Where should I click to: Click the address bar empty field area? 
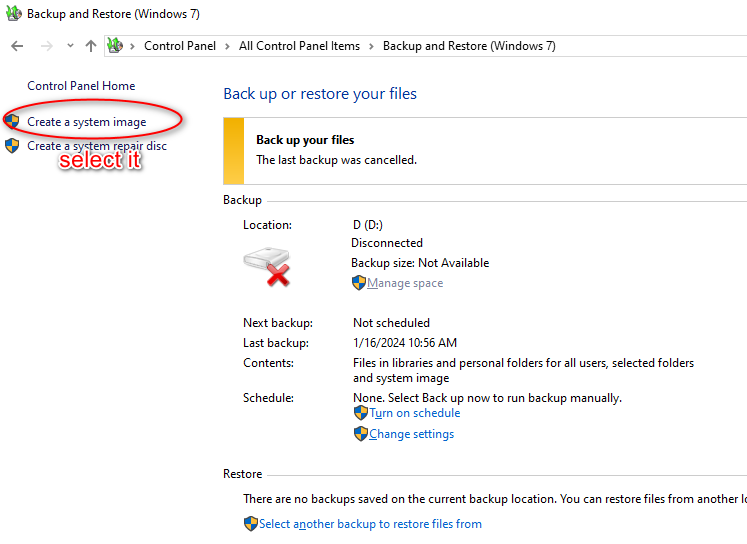click(651, 46)
